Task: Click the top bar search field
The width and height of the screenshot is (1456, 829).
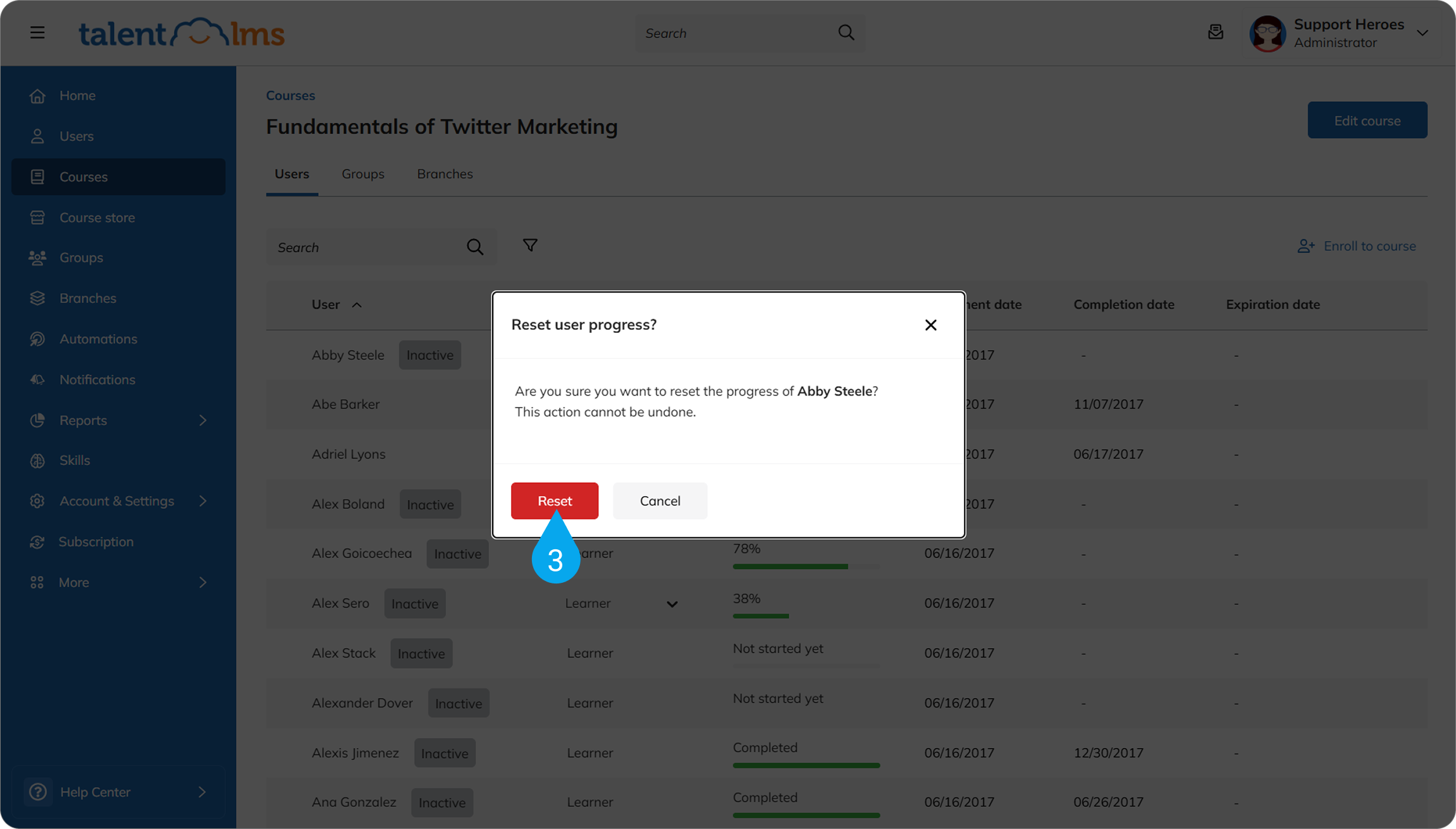Action: 750,33
